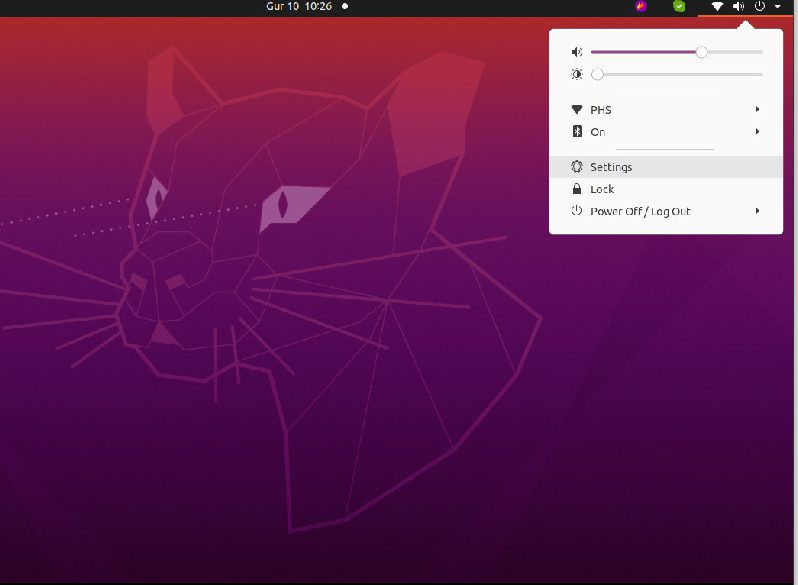798x585 pixels.
Task: Click the Settings gear icon
Action: click(577, 166)
